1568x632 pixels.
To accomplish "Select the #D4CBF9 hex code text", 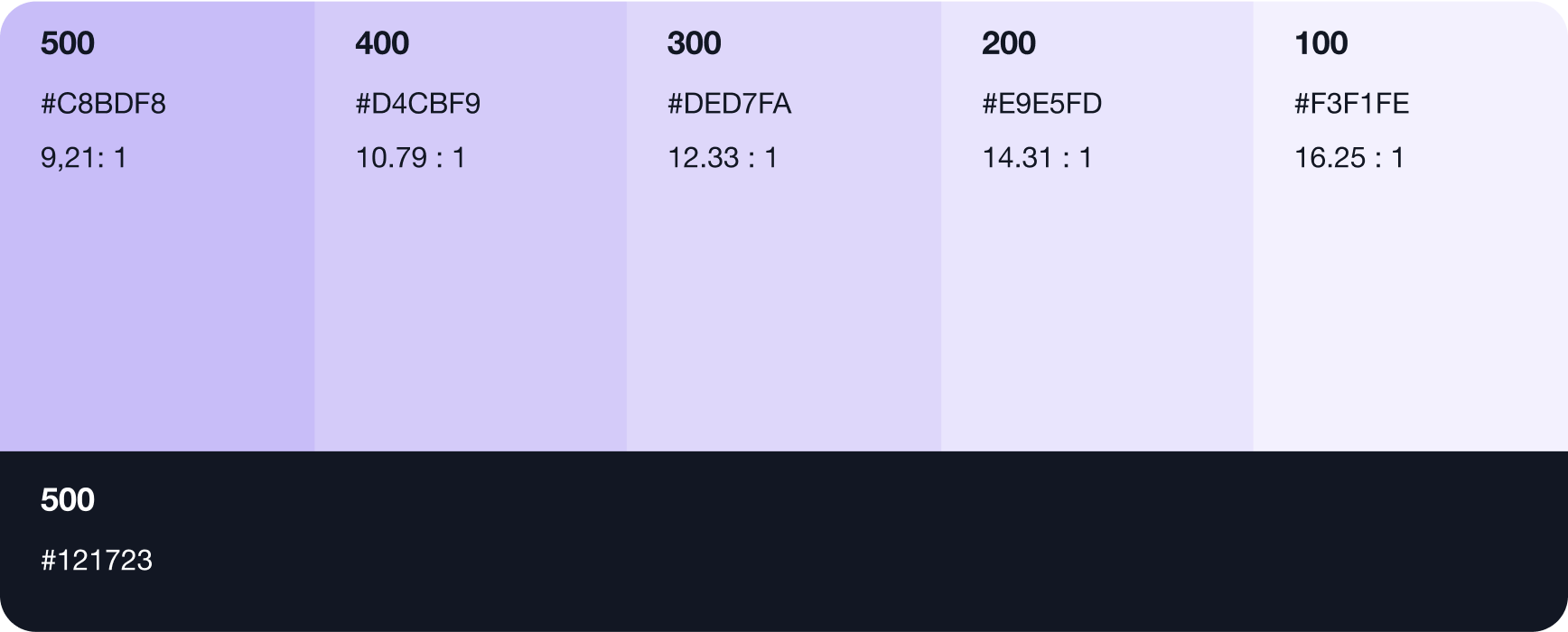I will (417, 104).
